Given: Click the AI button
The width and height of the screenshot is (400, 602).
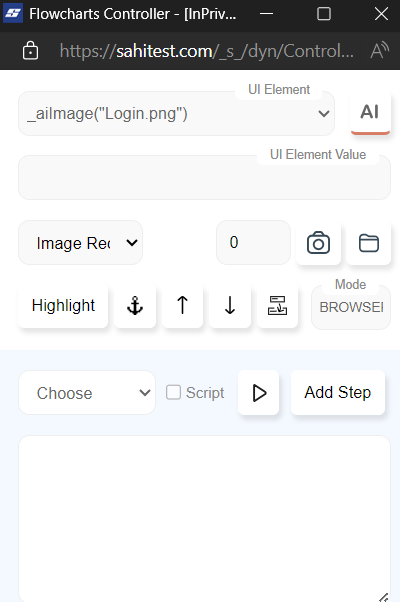Looking at the screenshot, I should pos(370,113).
